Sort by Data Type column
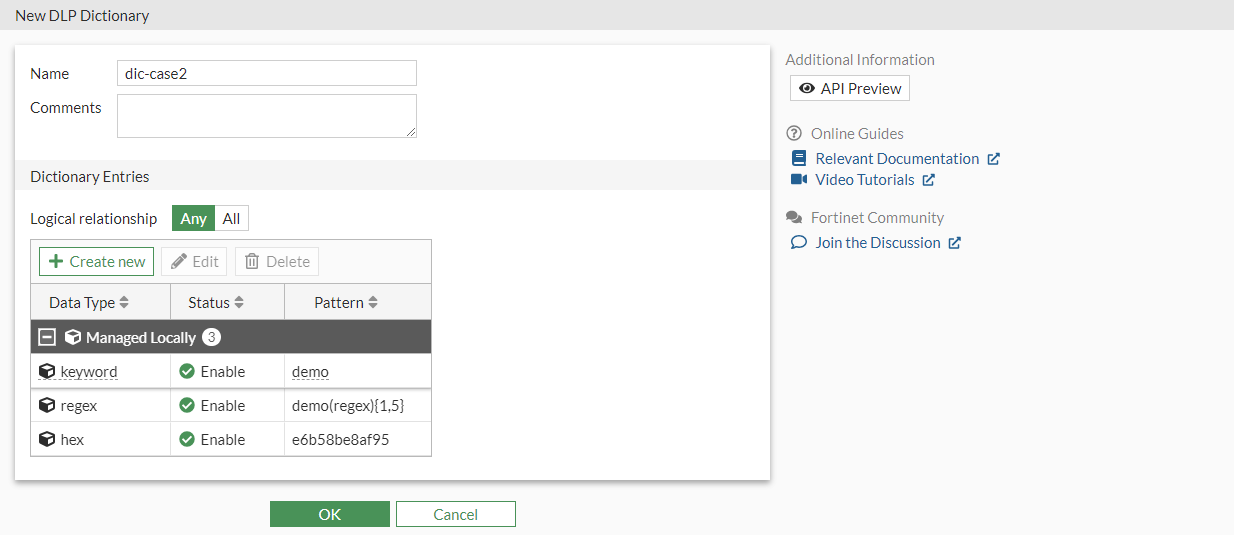Image resolution: width=1234 pixels, height=535 pixels. tap(124, 302)
